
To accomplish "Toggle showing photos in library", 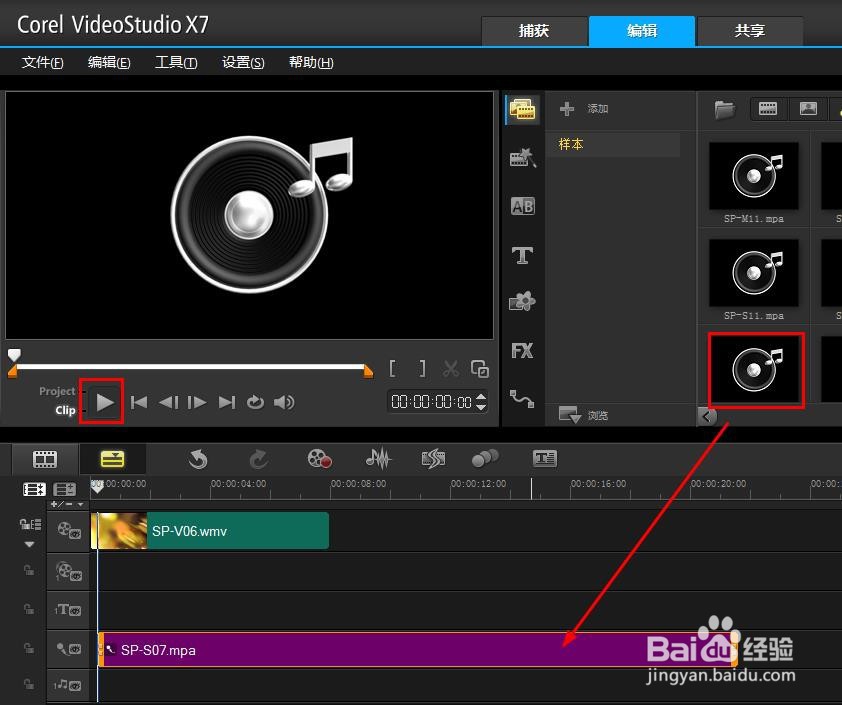I will click(x=808, y=108).
